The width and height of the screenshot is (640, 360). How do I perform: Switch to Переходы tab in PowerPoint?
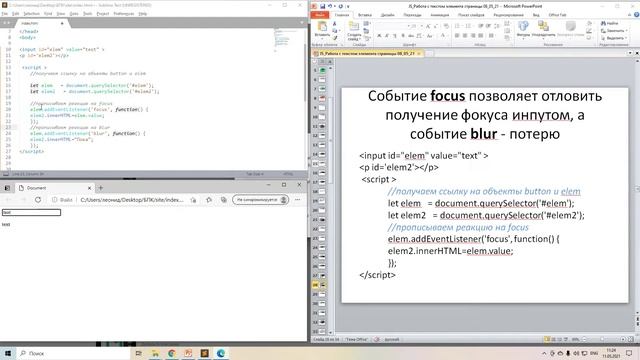412,15
